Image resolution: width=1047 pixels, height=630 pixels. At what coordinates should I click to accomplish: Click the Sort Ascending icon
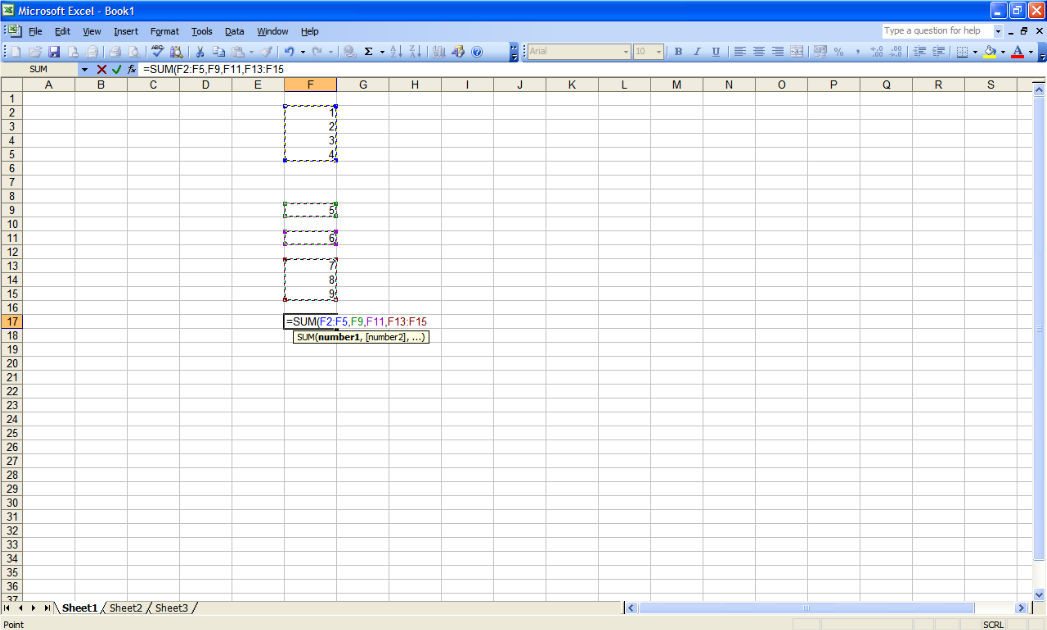(396, 51)
